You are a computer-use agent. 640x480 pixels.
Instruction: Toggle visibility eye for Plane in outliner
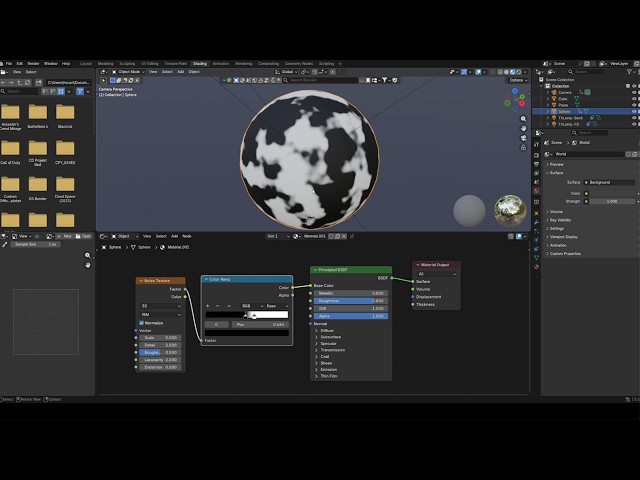(x=634, y=105)
